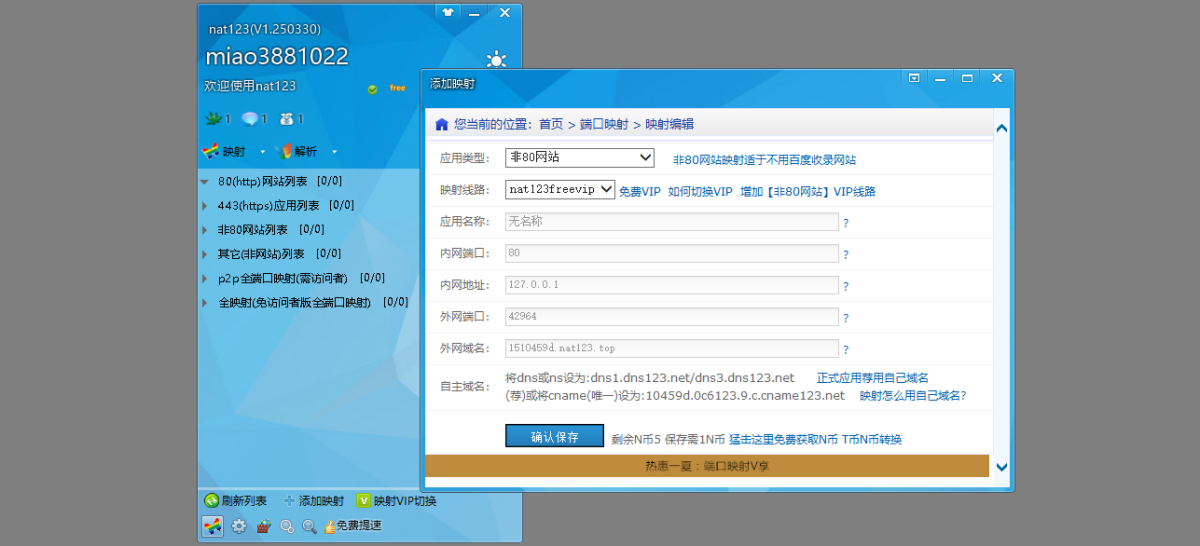
Task: Expand the 全映射(免访问者版全端口映射) tree node
Action: tap(205, 302)
